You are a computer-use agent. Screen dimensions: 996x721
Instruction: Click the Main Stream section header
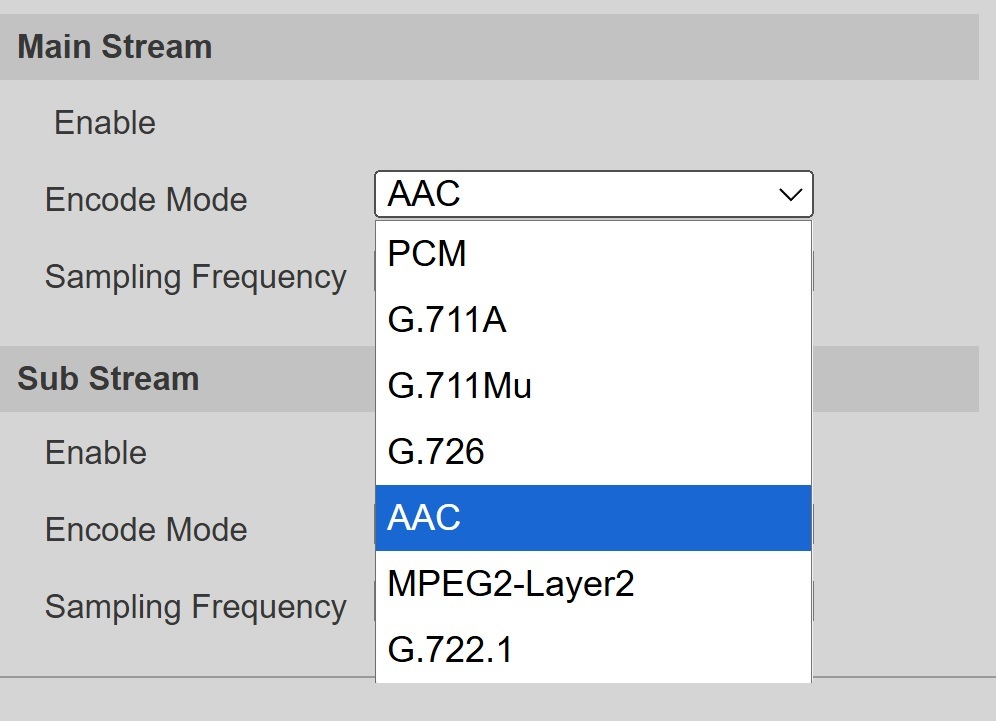click(115, 47)
